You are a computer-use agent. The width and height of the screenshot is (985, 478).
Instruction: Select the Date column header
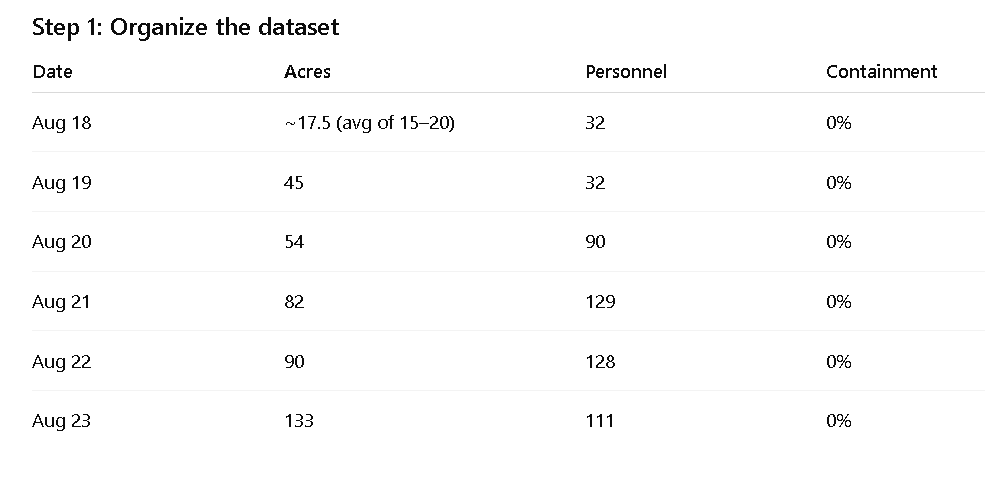click(x=52, y=72)
